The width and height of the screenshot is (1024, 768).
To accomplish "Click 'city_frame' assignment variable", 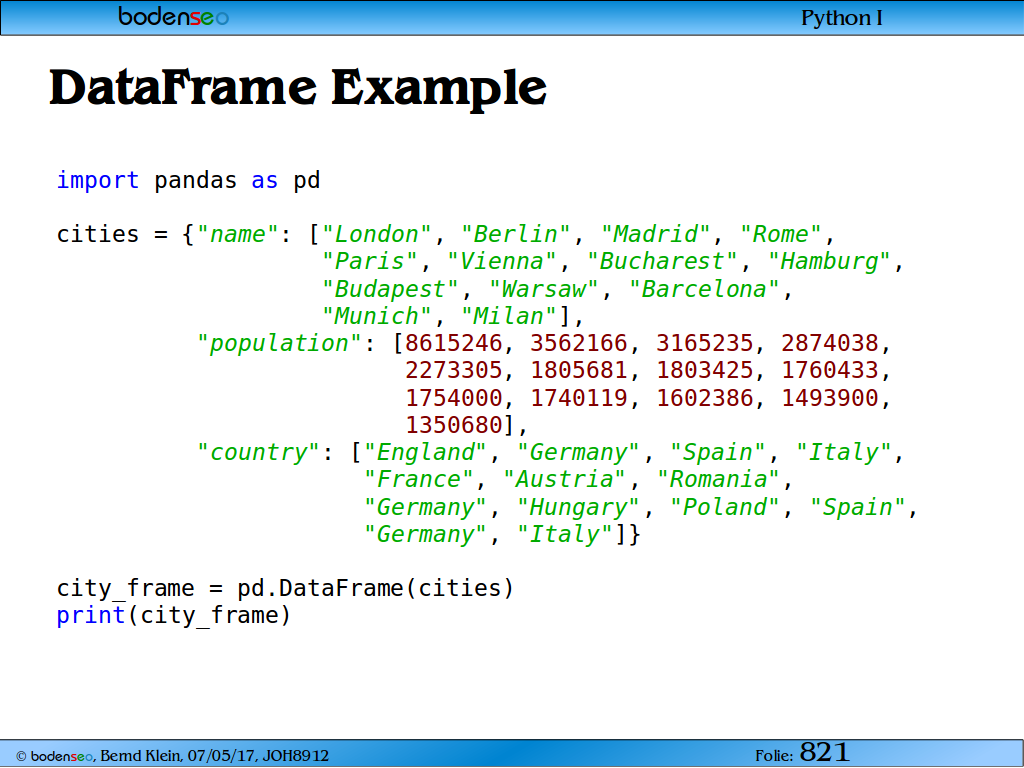I will [x=125, y=589].
